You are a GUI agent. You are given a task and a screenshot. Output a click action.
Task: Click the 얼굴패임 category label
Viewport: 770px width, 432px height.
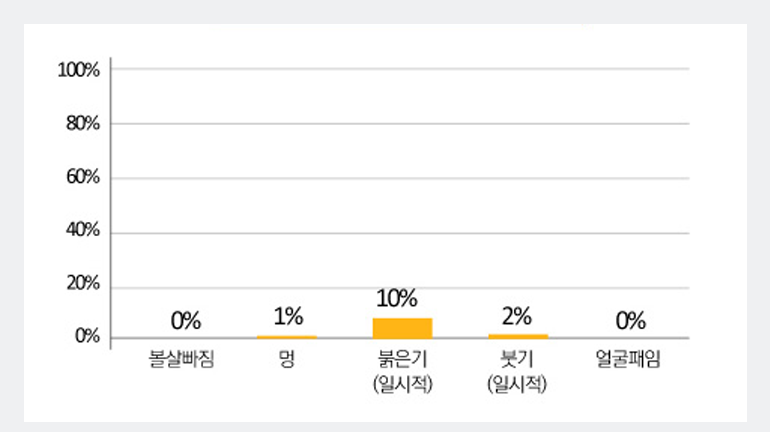pos(628,359)
